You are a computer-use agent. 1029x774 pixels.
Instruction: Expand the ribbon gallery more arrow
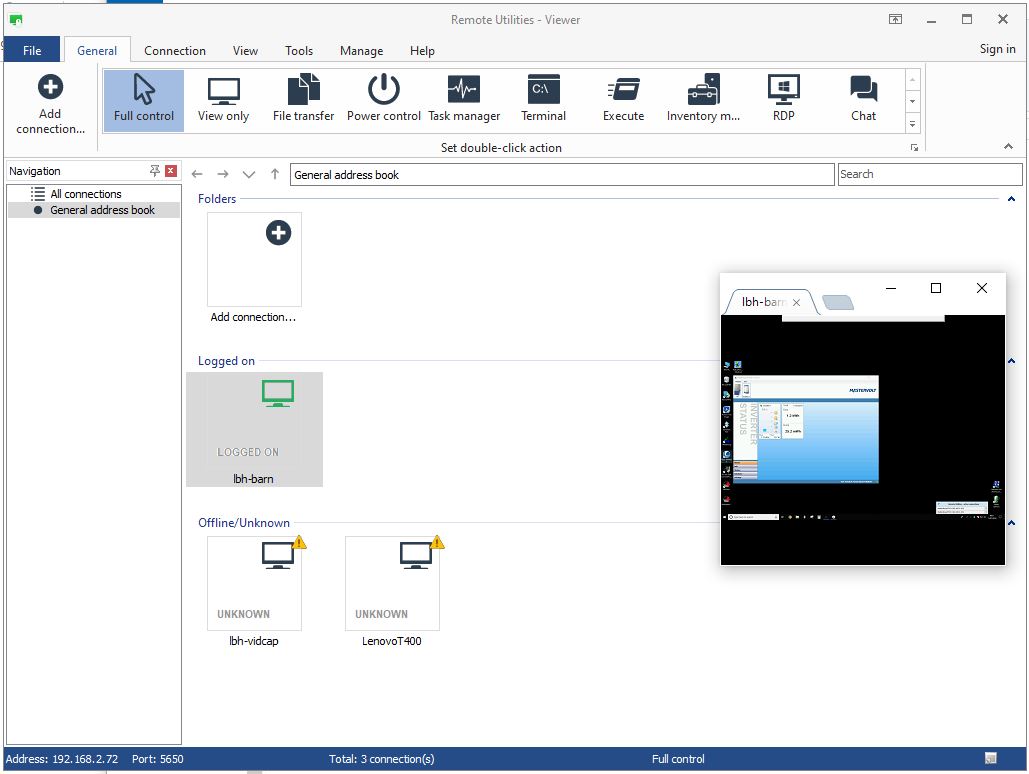pyautogui.click(x=912, y=124)
